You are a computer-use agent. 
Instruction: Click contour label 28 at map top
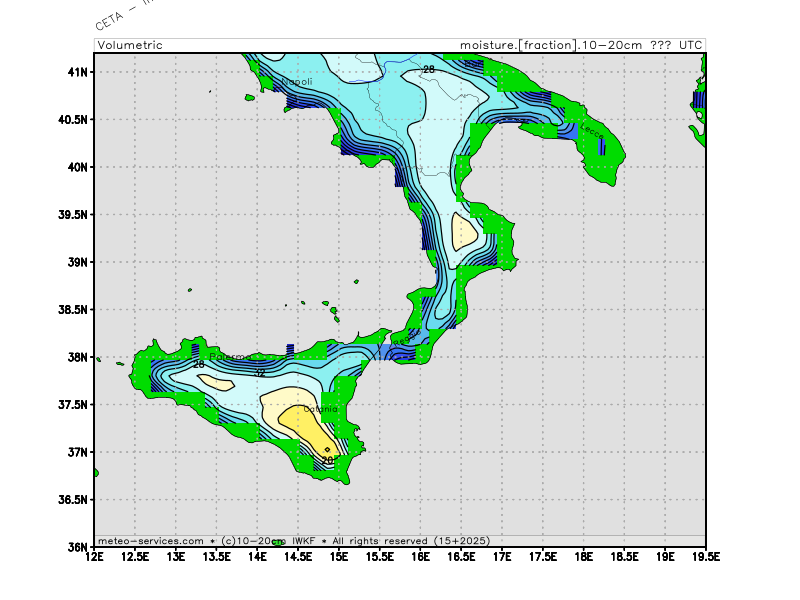pos(428,70)
